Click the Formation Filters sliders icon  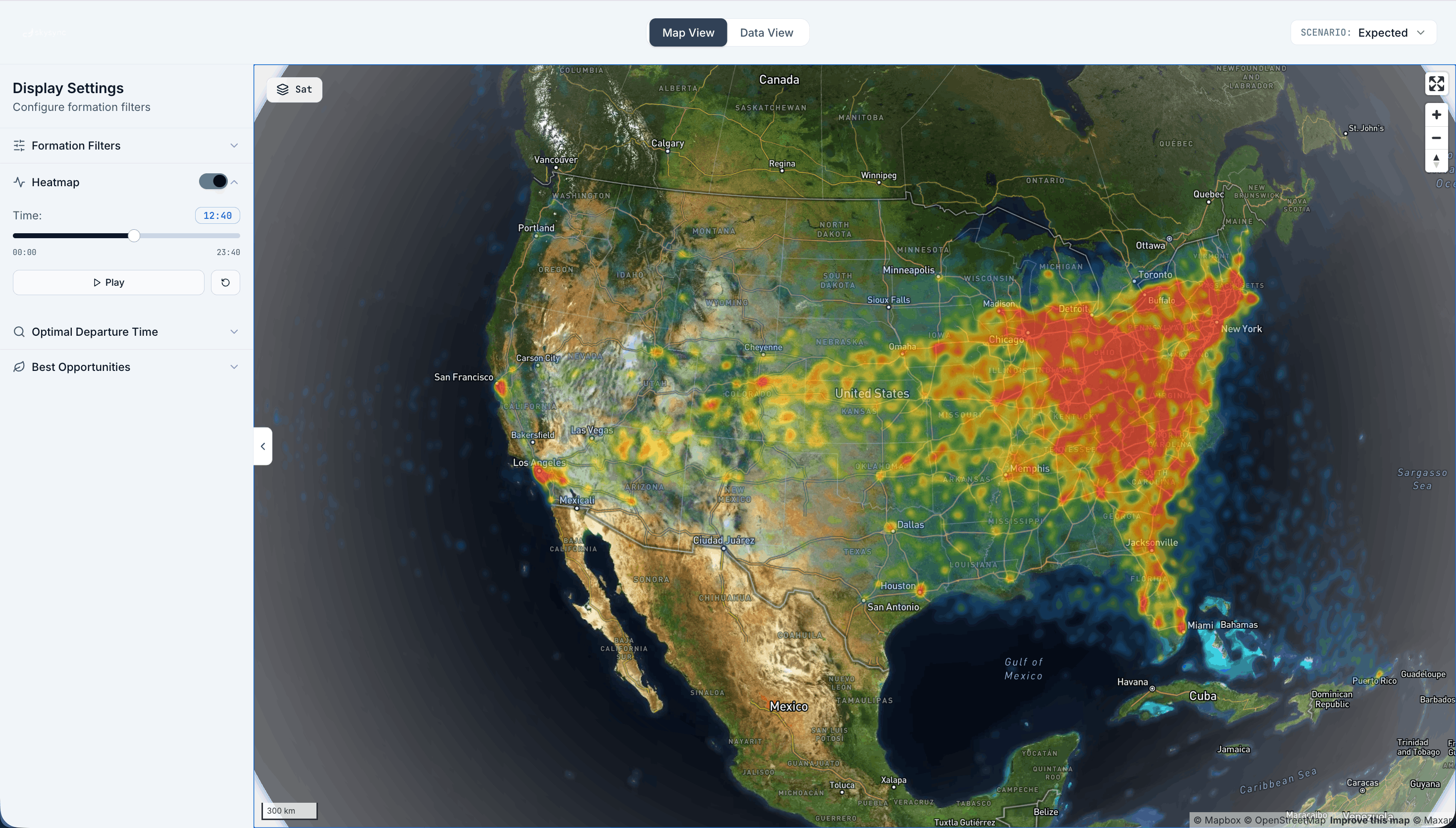click(x=19, y=146)
